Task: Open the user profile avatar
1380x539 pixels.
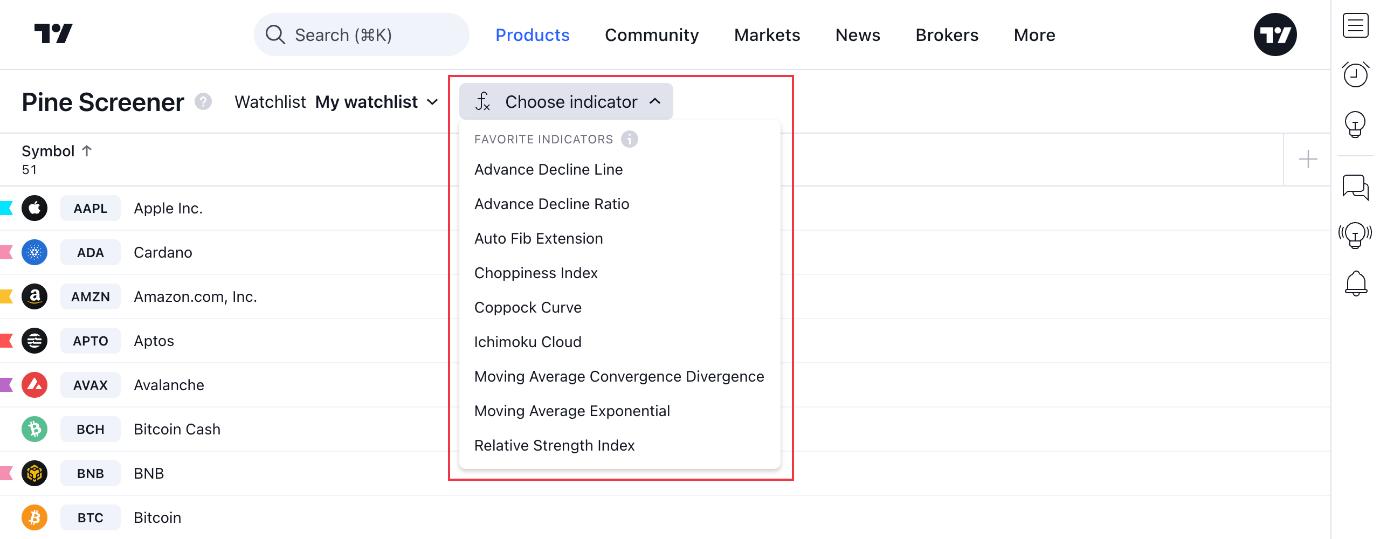Action: click(x=1275, y=34)
